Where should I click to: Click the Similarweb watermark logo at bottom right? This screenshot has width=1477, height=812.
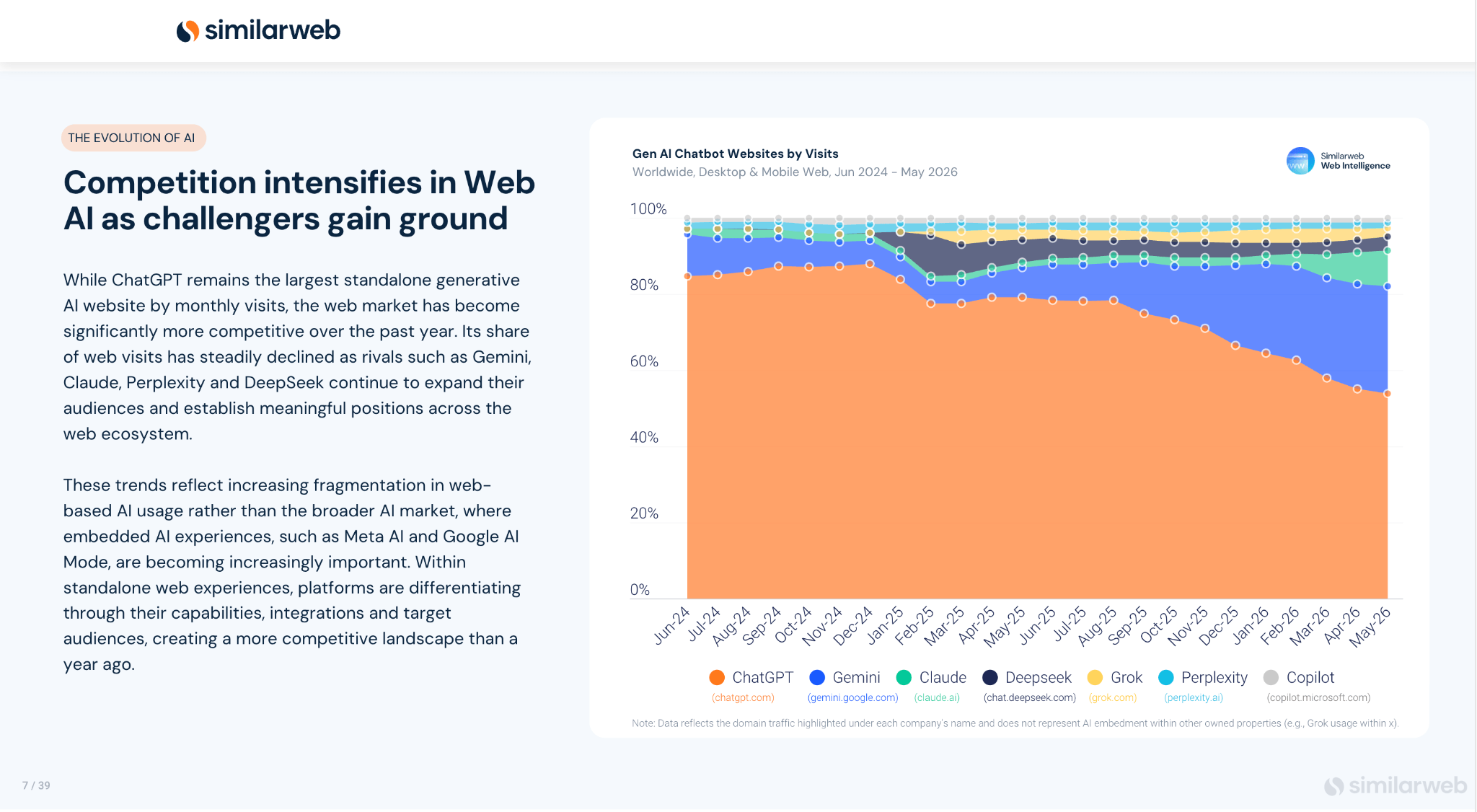[x=1395, y=785]
